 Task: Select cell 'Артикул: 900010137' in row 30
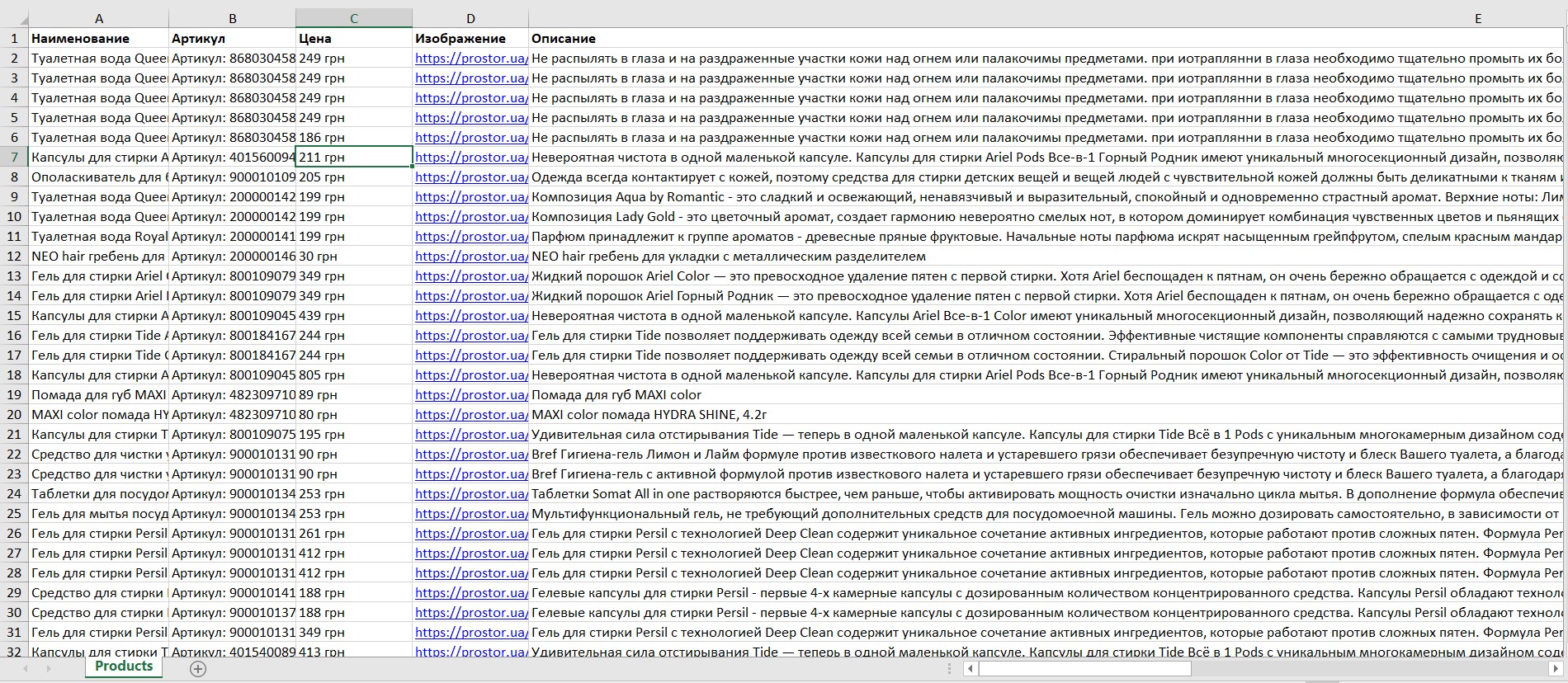click(x=232, y=612)
